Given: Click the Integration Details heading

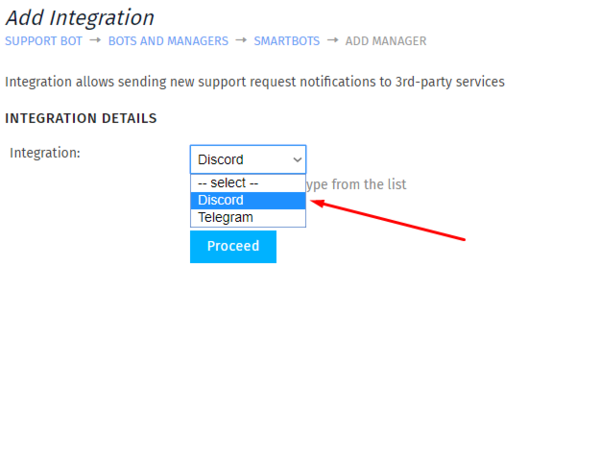Looking at the screenshot, I should pyautogui.click(x=81, y=118).
